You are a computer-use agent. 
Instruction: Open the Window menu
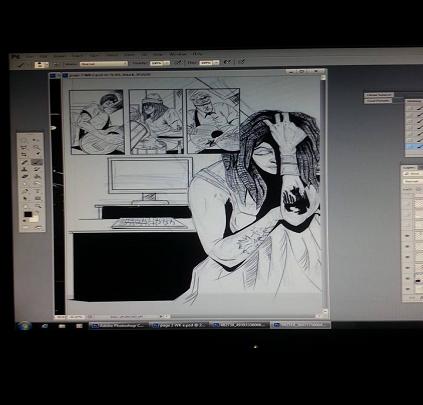coord(178,54)
